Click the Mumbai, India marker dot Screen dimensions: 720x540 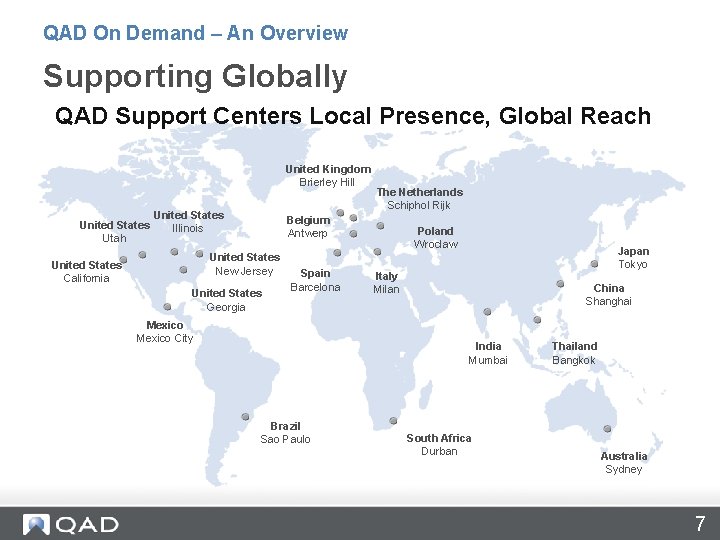point(487,312)
